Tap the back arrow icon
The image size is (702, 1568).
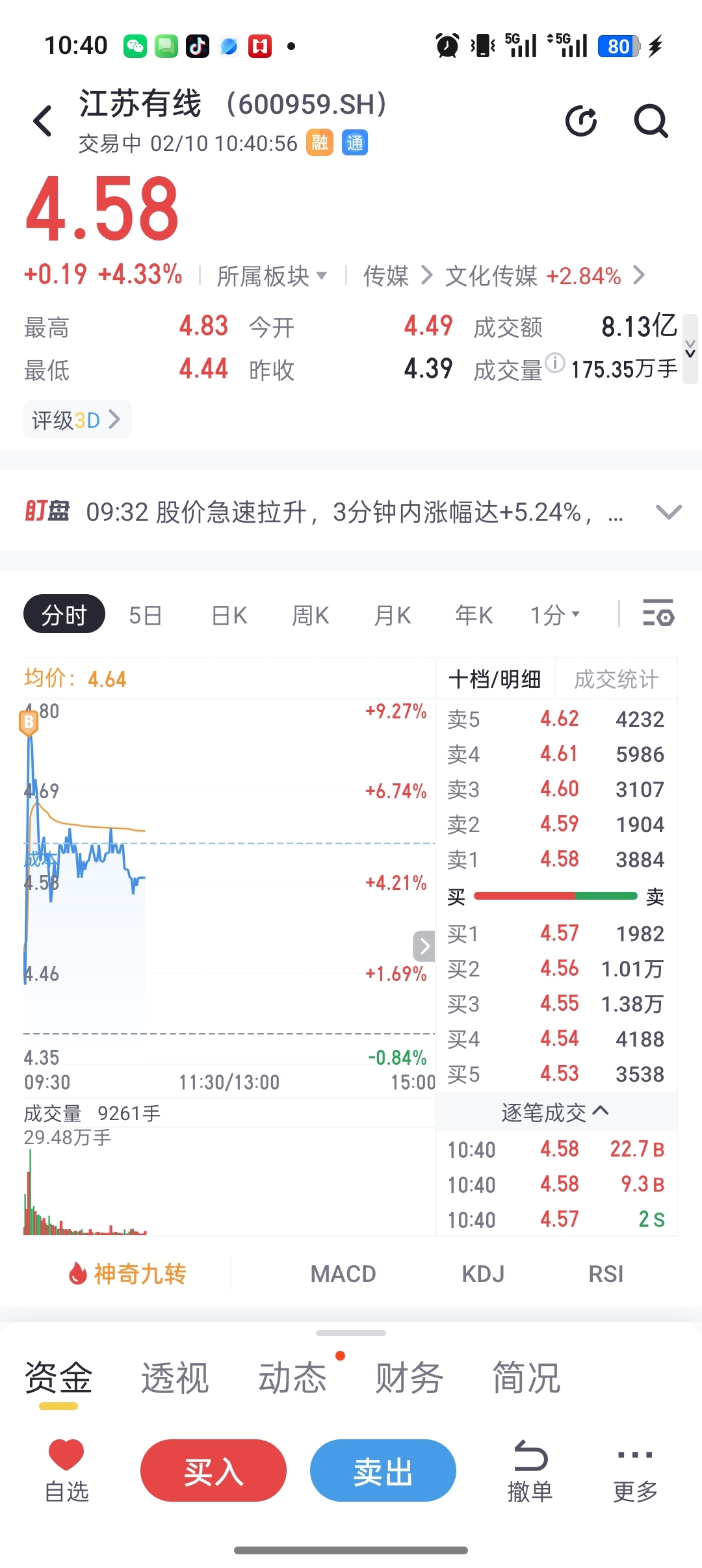(x=43, y=121)
